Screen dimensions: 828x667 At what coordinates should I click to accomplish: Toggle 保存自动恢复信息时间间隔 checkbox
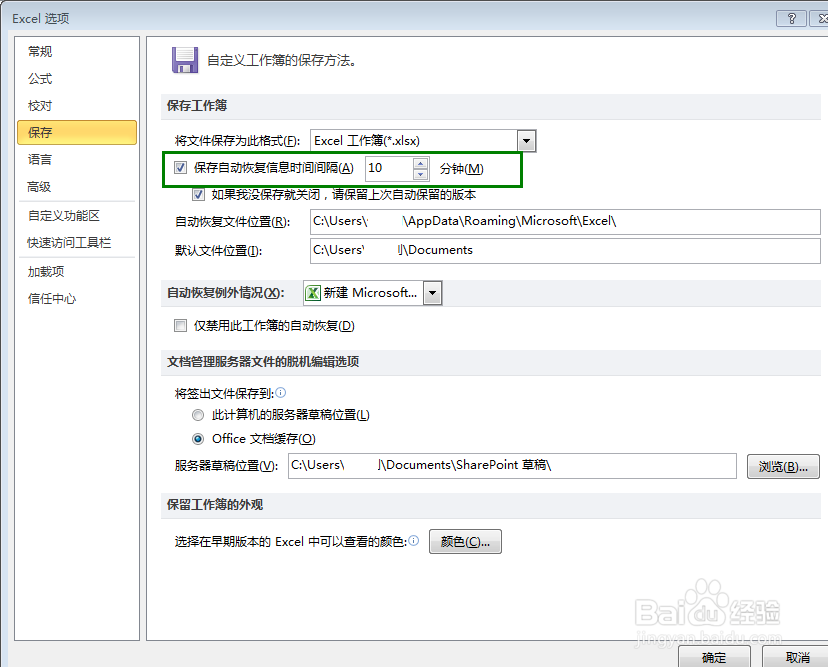click(181, 168)
